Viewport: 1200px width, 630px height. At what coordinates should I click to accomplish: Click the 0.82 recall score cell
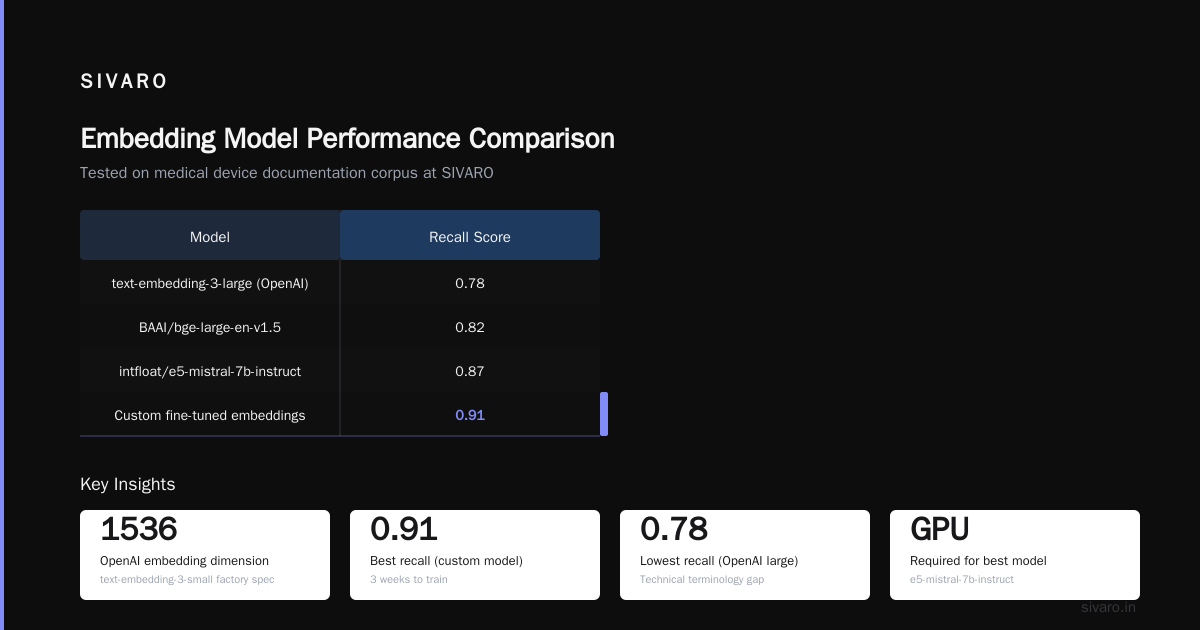pyautogui.click(x=470, y=327)
